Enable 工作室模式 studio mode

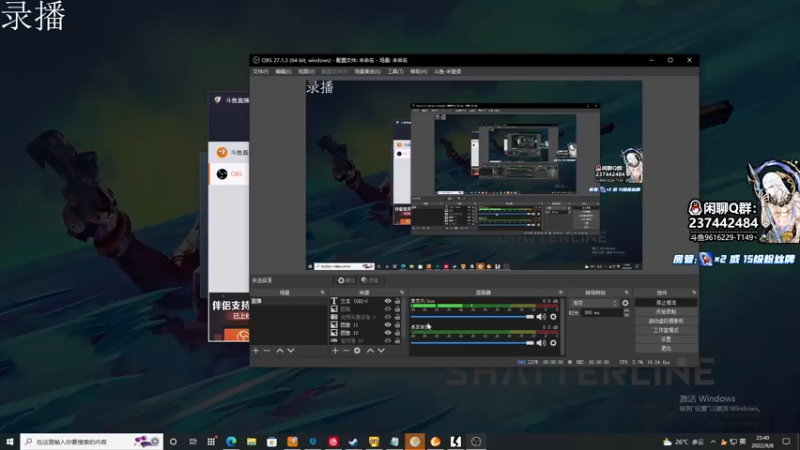pyautogui.click(x=666, y=330)
